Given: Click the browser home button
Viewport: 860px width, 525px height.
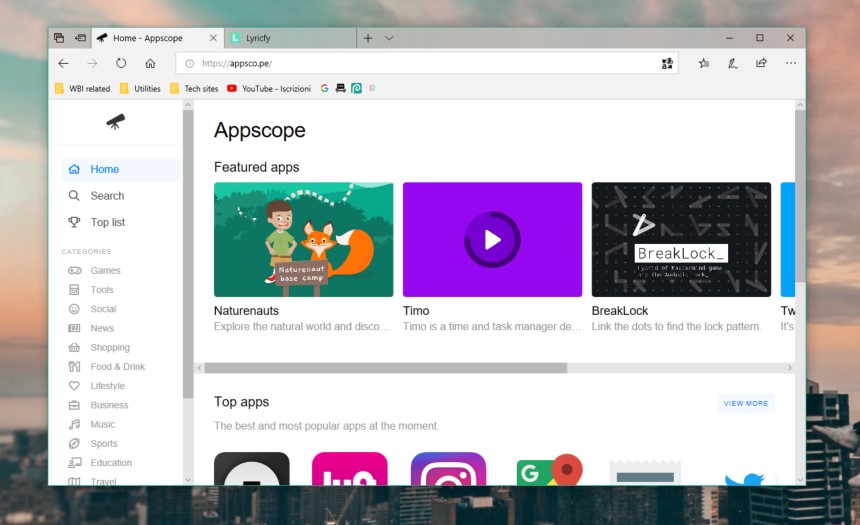Looking at the screenshot, I should 150,64.
